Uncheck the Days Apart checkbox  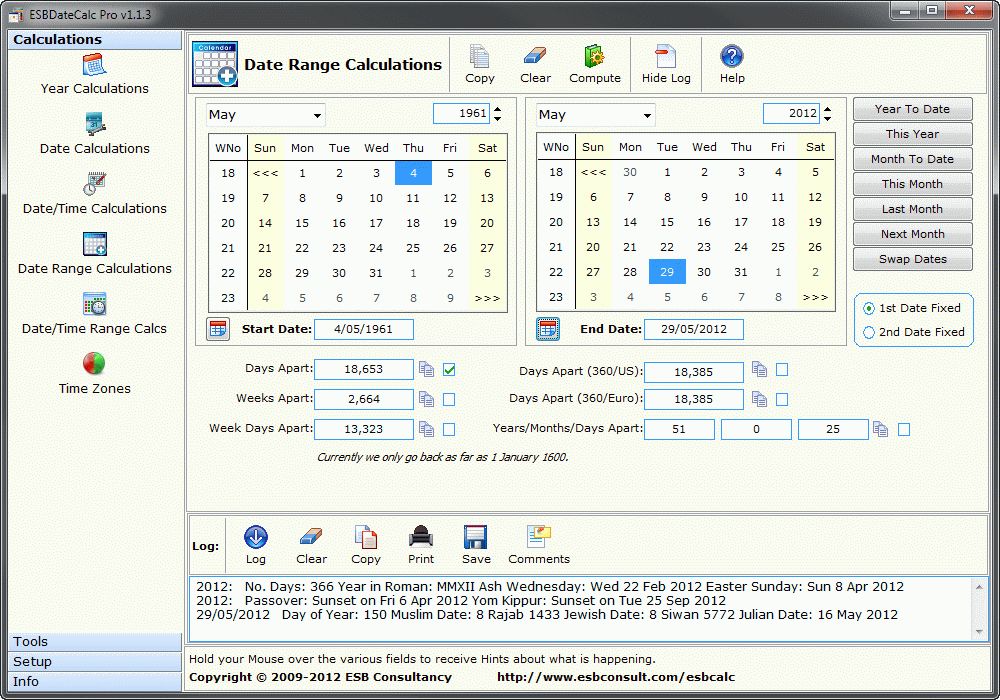(449, 370)
